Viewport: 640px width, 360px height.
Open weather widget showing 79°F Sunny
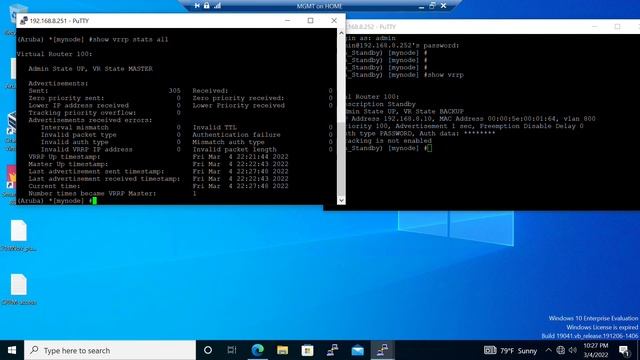(x=518, y=351)
